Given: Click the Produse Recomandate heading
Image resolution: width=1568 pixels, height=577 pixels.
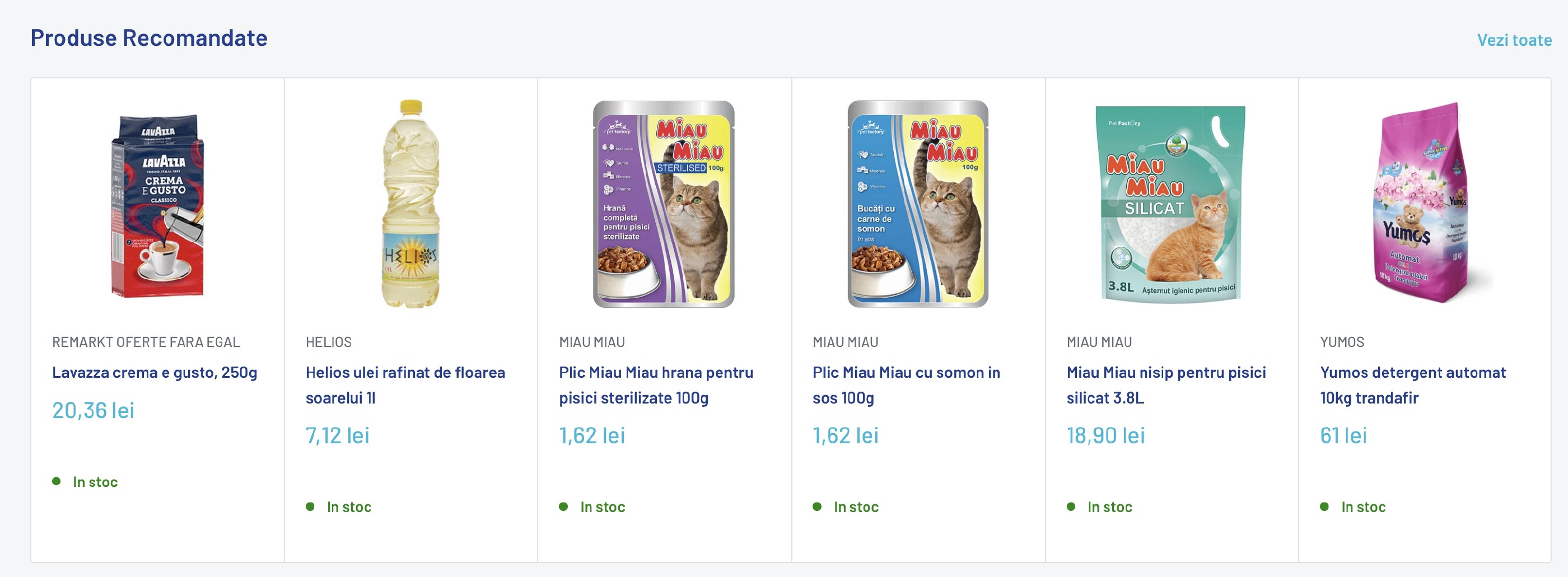Looking at the screenshot, I should coord(149,38).
